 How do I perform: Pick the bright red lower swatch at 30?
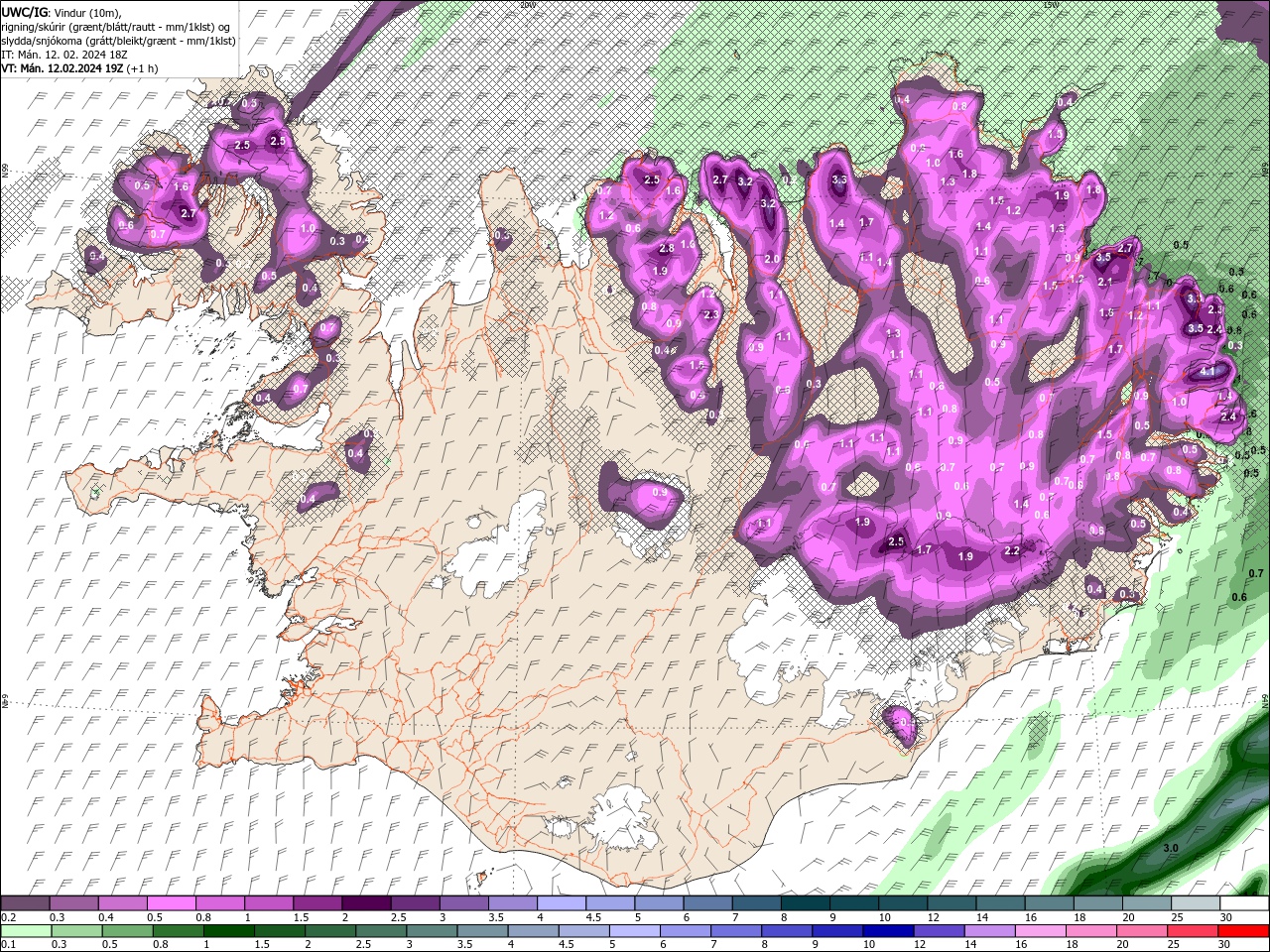pos(1241,931)
